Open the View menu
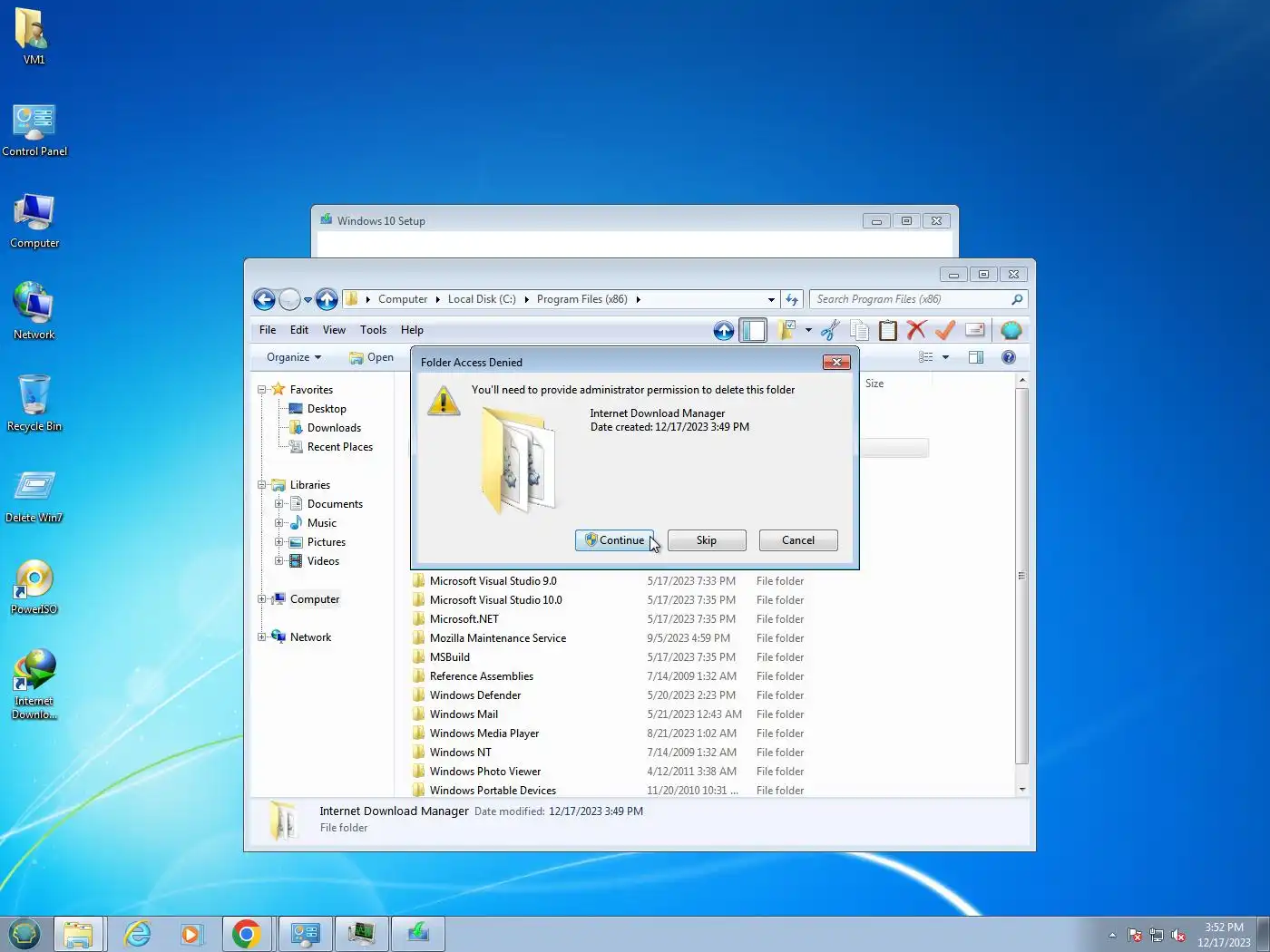 click(334, 330)
